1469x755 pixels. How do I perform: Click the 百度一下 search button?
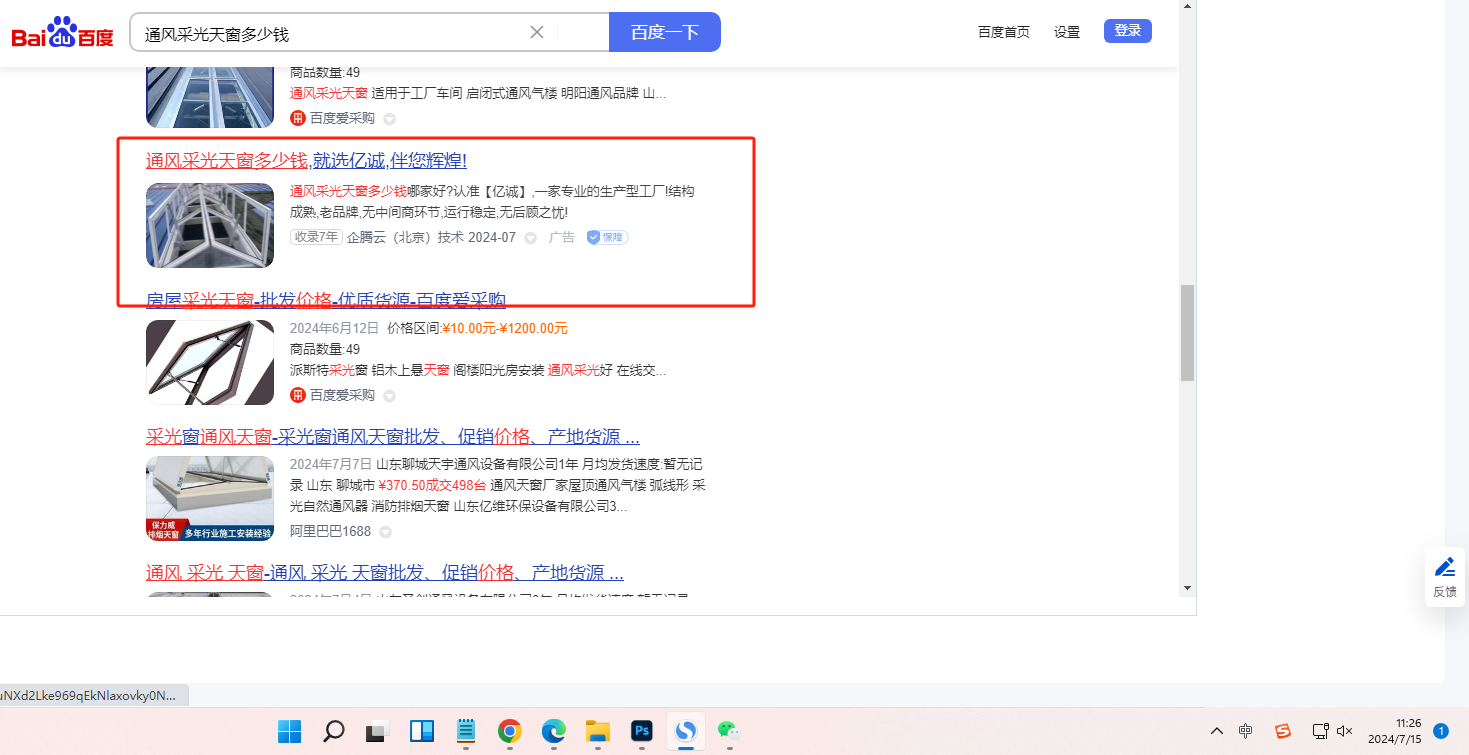(x=664, y=32)
